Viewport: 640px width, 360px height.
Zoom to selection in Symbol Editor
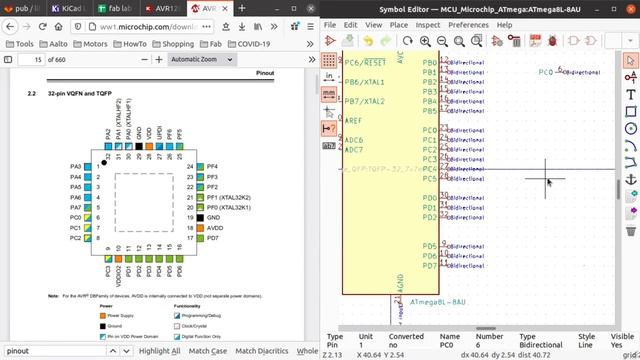click(x=476, y=41)
